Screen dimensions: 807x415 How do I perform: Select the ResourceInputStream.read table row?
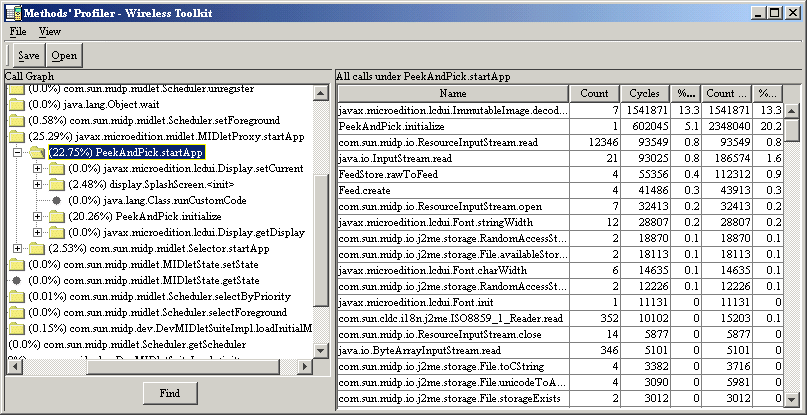560,142
